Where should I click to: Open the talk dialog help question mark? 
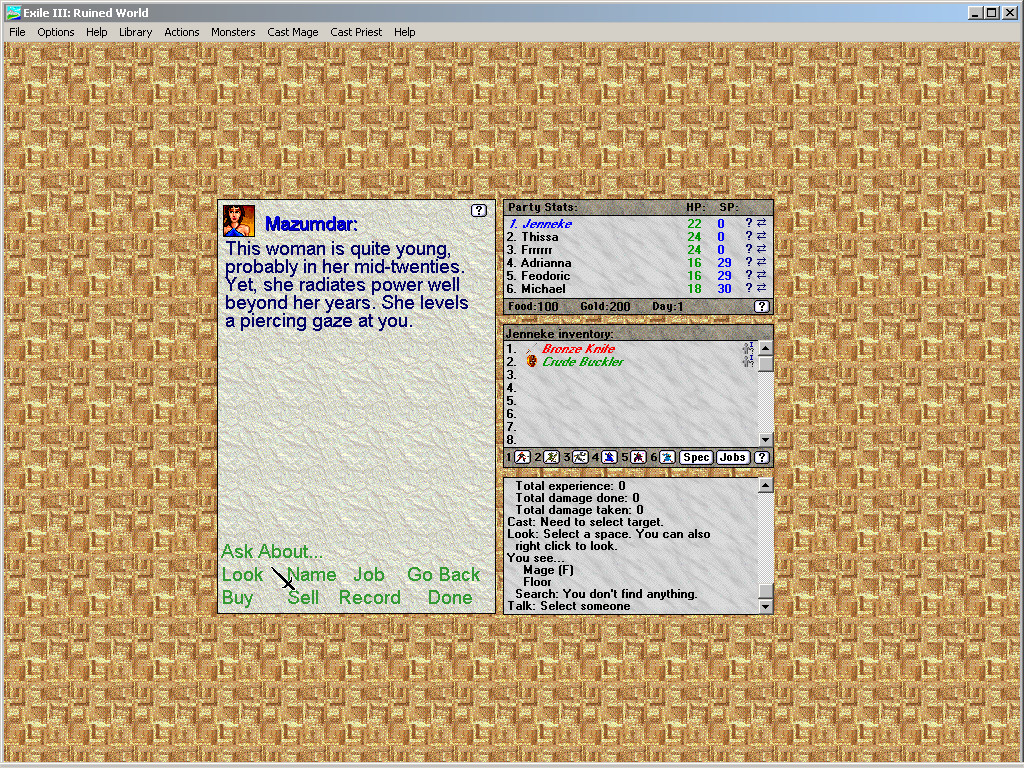click(x=479, y=210)
